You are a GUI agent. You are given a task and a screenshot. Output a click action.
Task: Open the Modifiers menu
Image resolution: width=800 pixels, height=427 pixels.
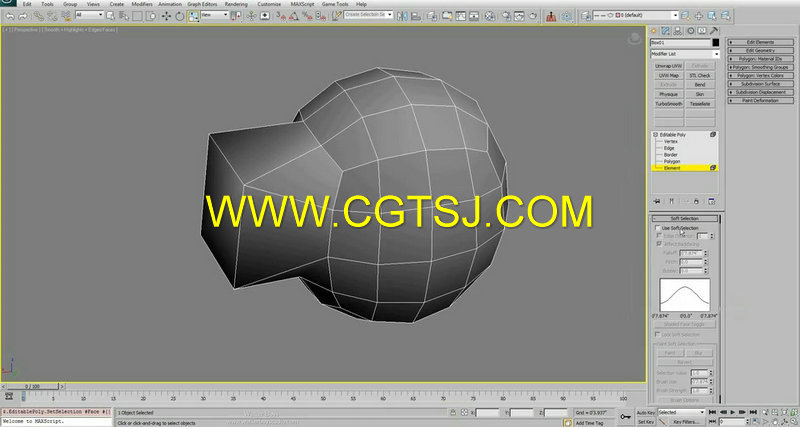tap(141, 4)
